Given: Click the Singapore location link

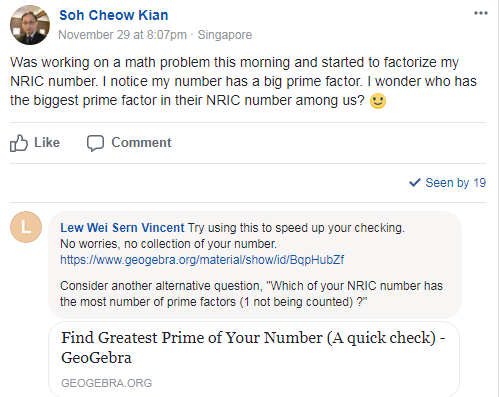Looking at the screenshot, I should 225,35.
